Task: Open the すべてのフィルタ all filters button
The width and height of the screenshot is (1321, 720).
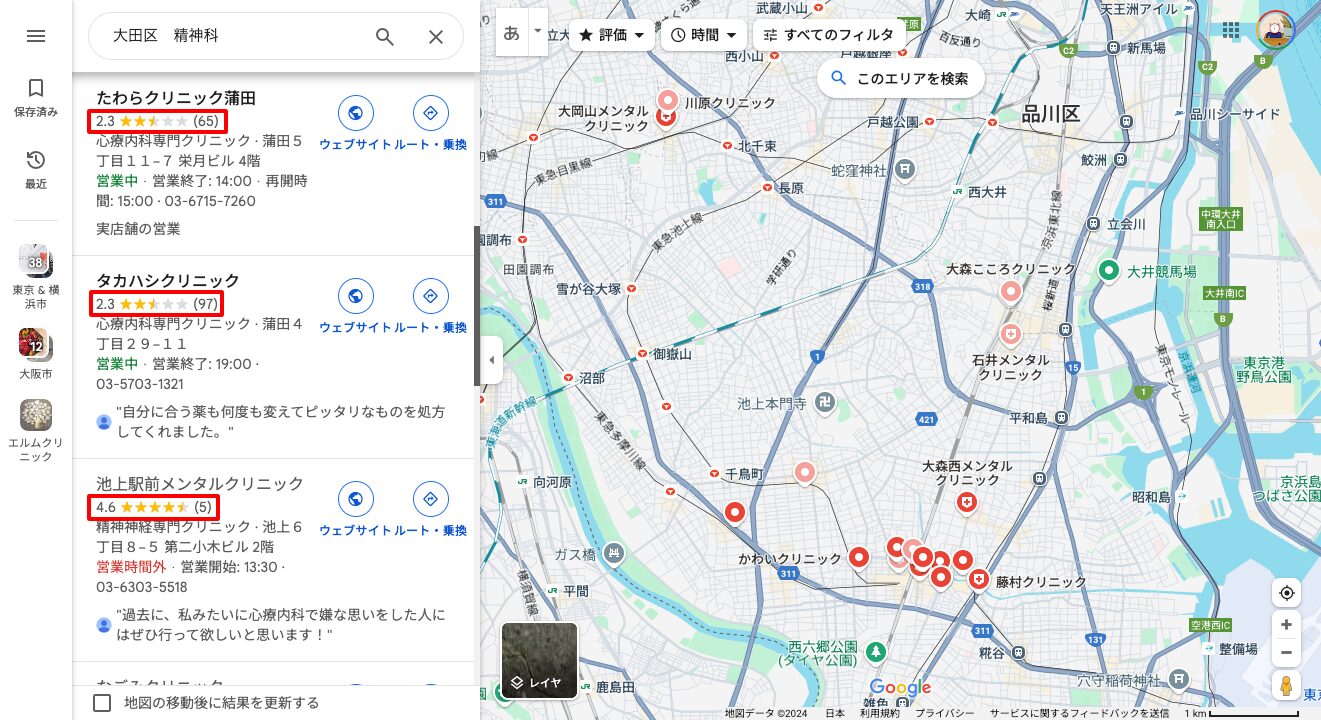Action: [x=829, y=35]
